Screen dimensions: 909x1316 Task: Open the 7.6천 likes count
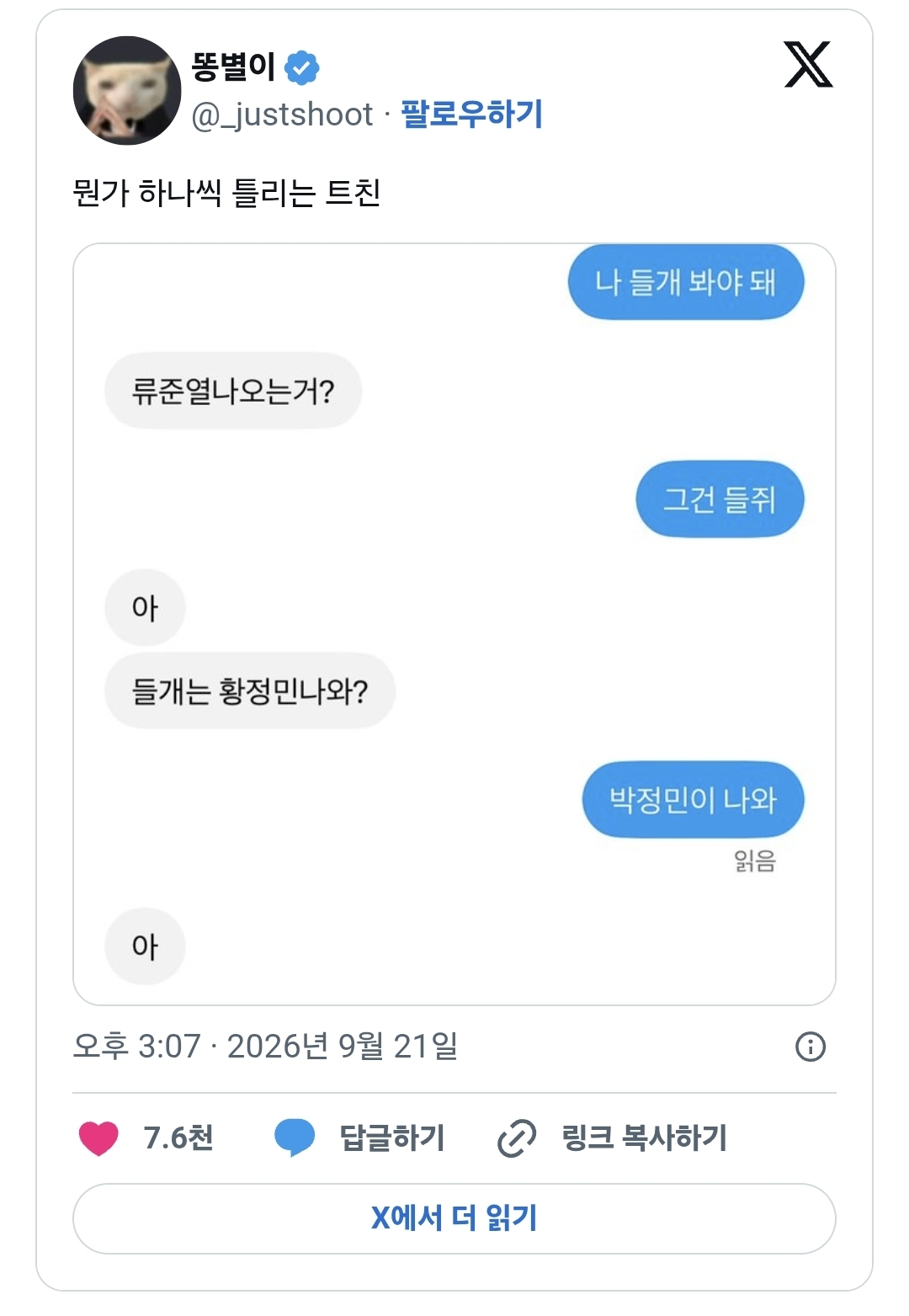click(178, 1138)
